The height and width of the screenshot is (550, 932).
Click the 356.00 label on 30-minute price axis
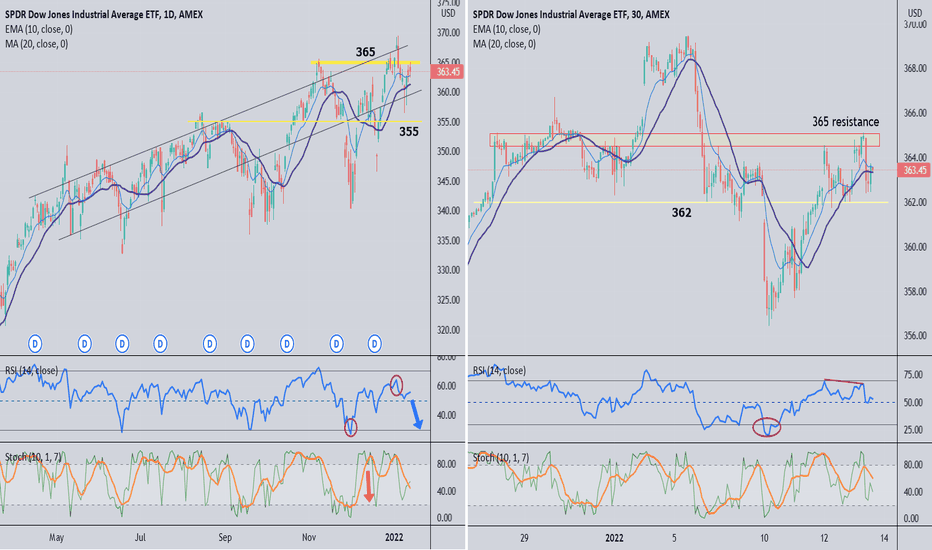(915, 336)
